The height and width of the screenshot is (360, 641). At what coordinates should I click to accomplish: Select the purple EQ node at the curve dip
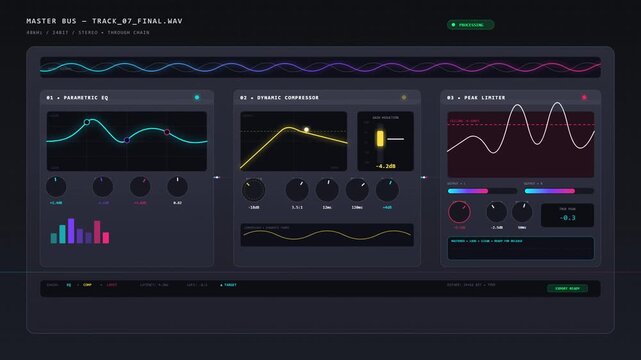coord(127,140)
